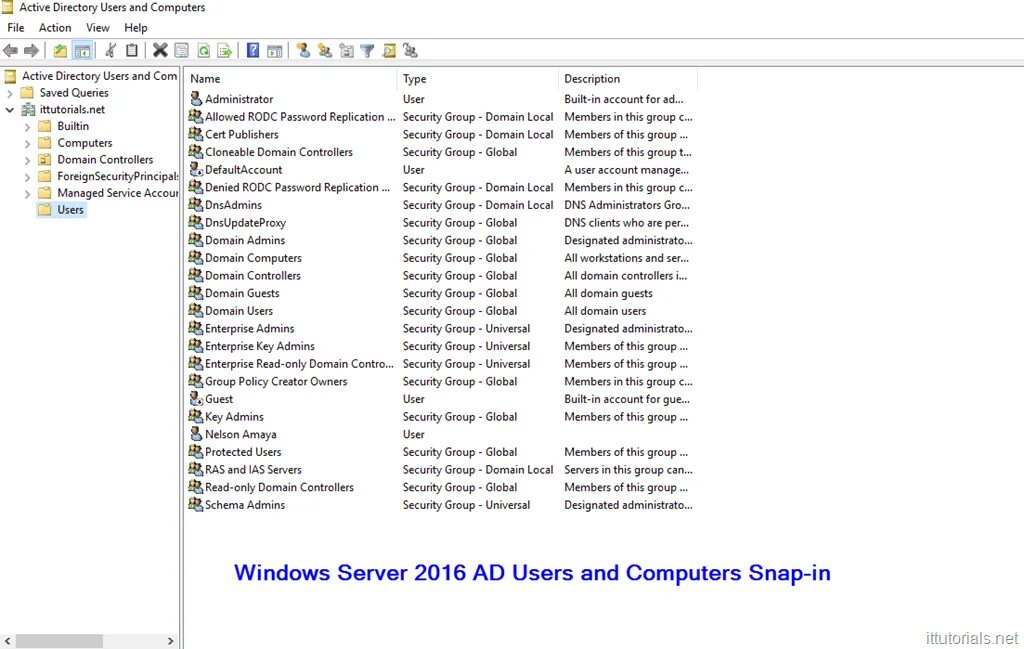Viewport: 1024px width, 649px height.
Task: Select Domain Users group
Action: pyautogui.click(x=238, y=310)
